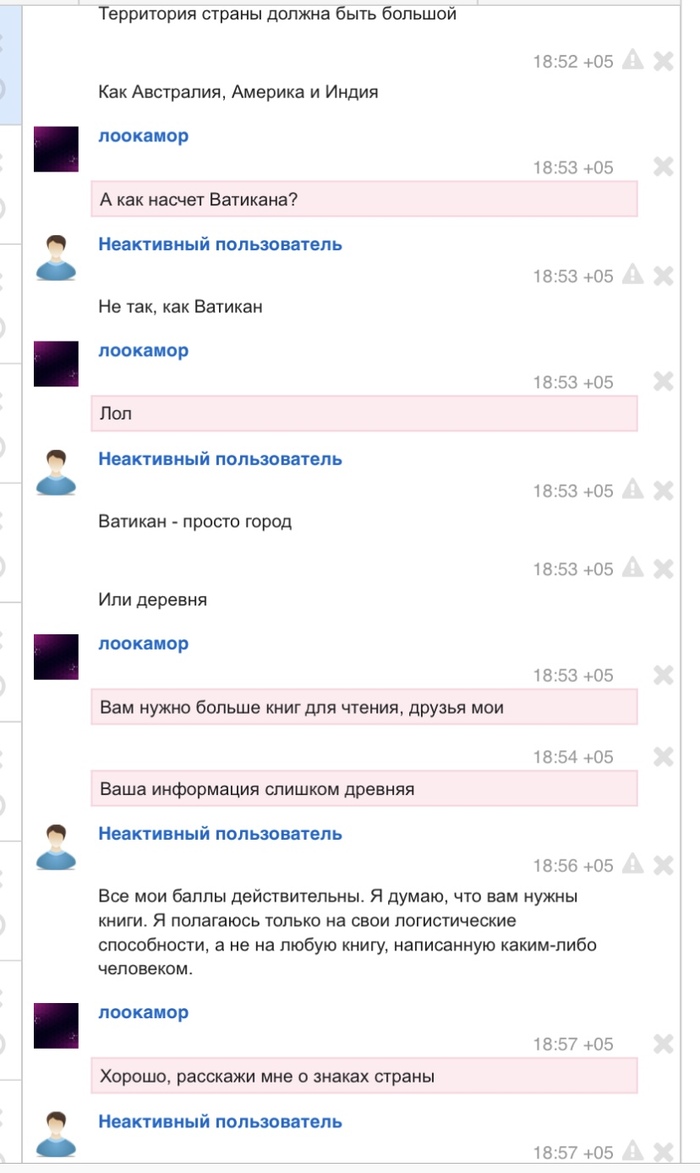
Task: Click warning icon beside "Не так, как Ватикан" message
Action: [x=632, y=275]
